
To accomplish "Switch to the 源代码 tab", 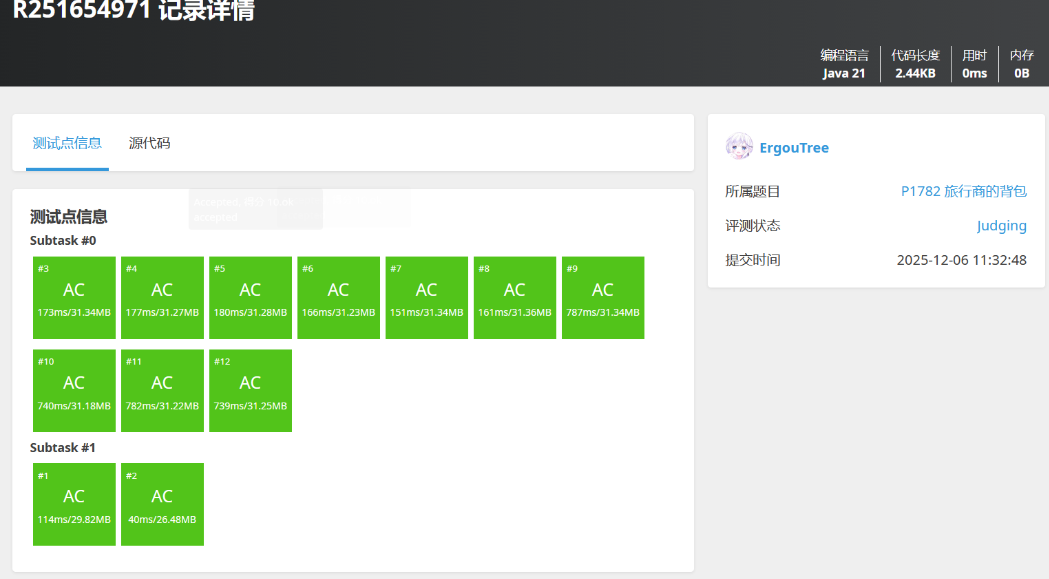I will tap(149, 143).
